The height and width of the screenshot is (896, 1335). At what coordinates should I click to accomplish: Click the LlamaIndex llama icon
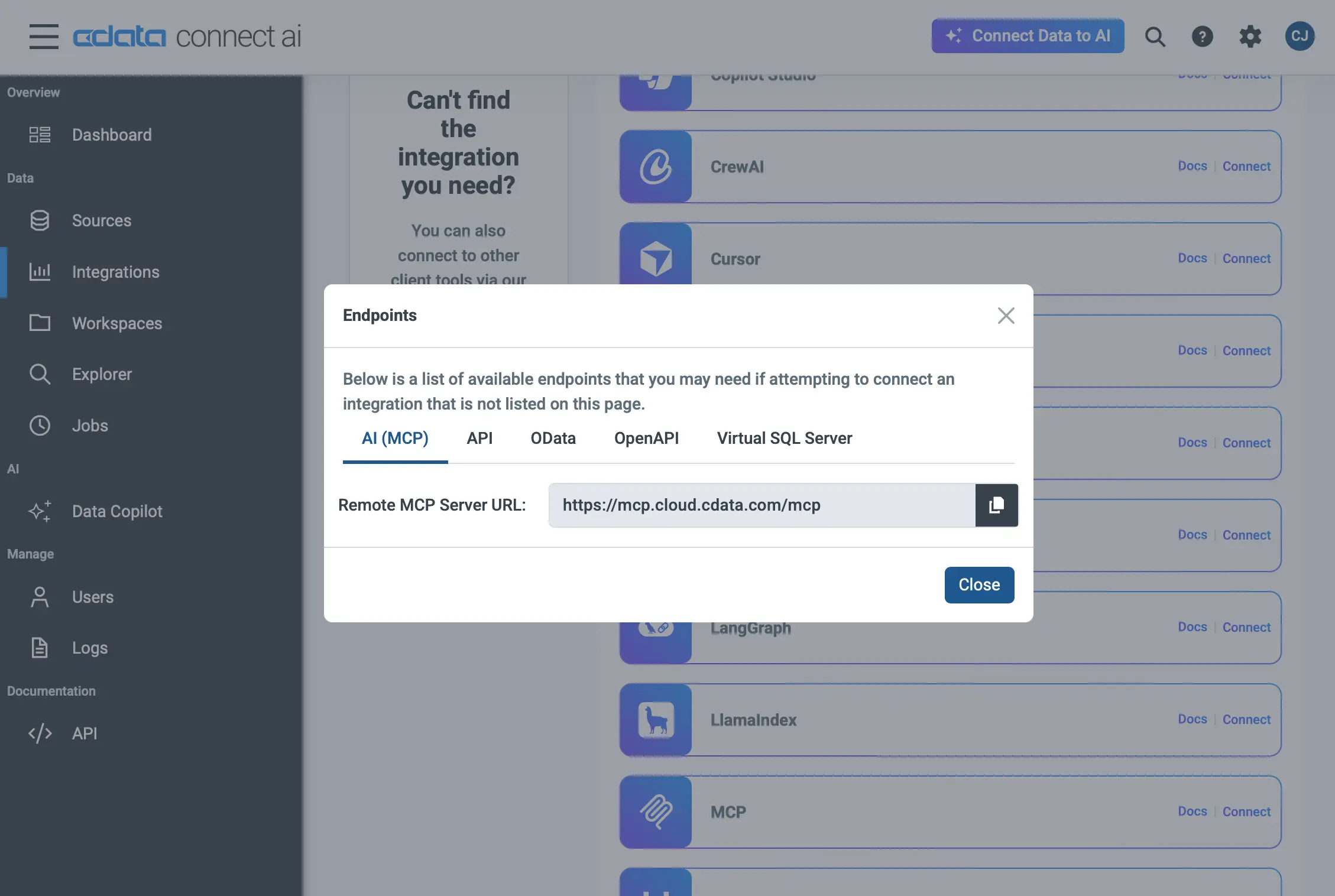655,720
